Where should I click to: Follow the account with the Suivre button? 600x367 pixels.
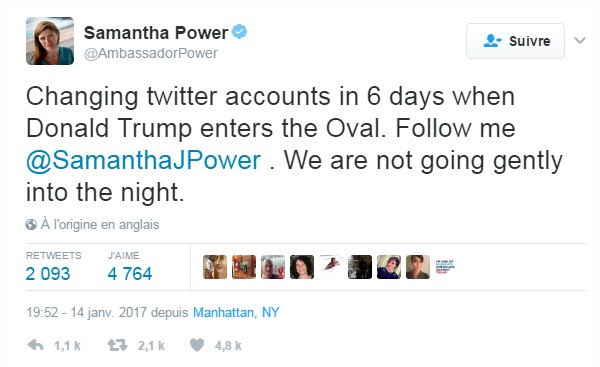coord(515,41)
